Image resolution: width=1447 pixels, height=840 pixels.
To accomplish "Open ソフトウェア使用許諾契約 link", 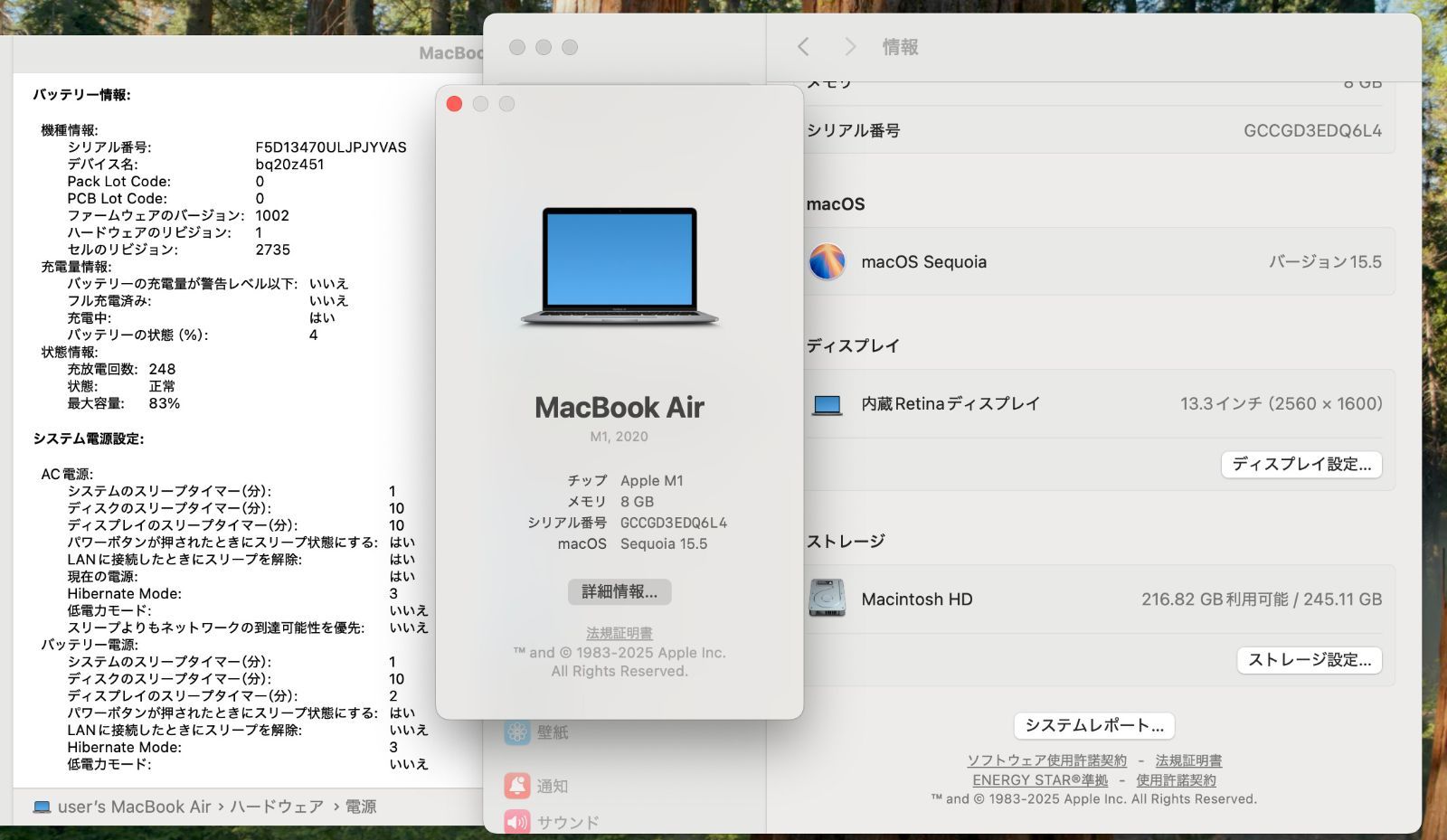I will click(x=1047, y=760).
